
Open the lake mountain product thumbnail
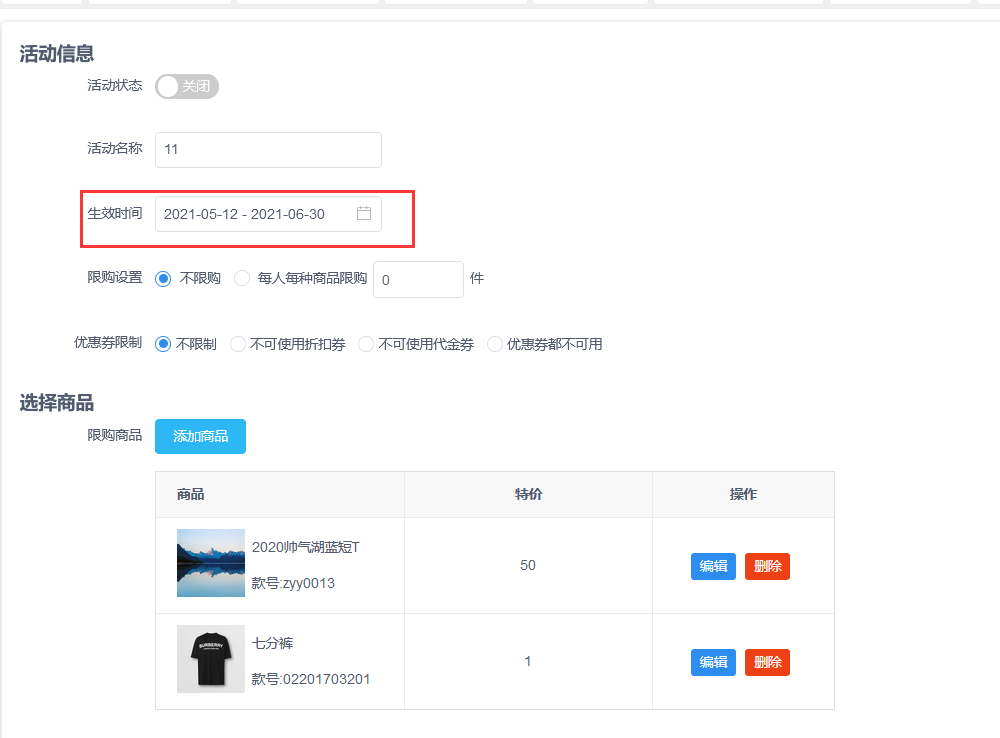210,563
